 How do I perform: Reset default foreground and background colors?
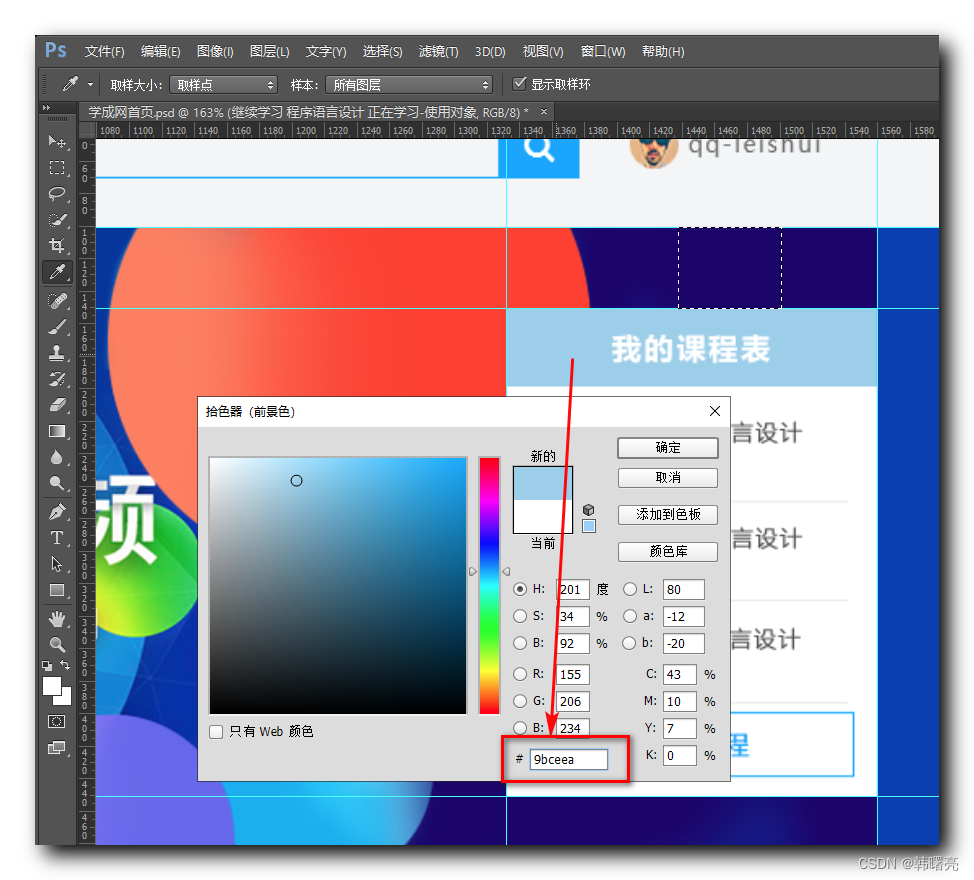point(47,666)
